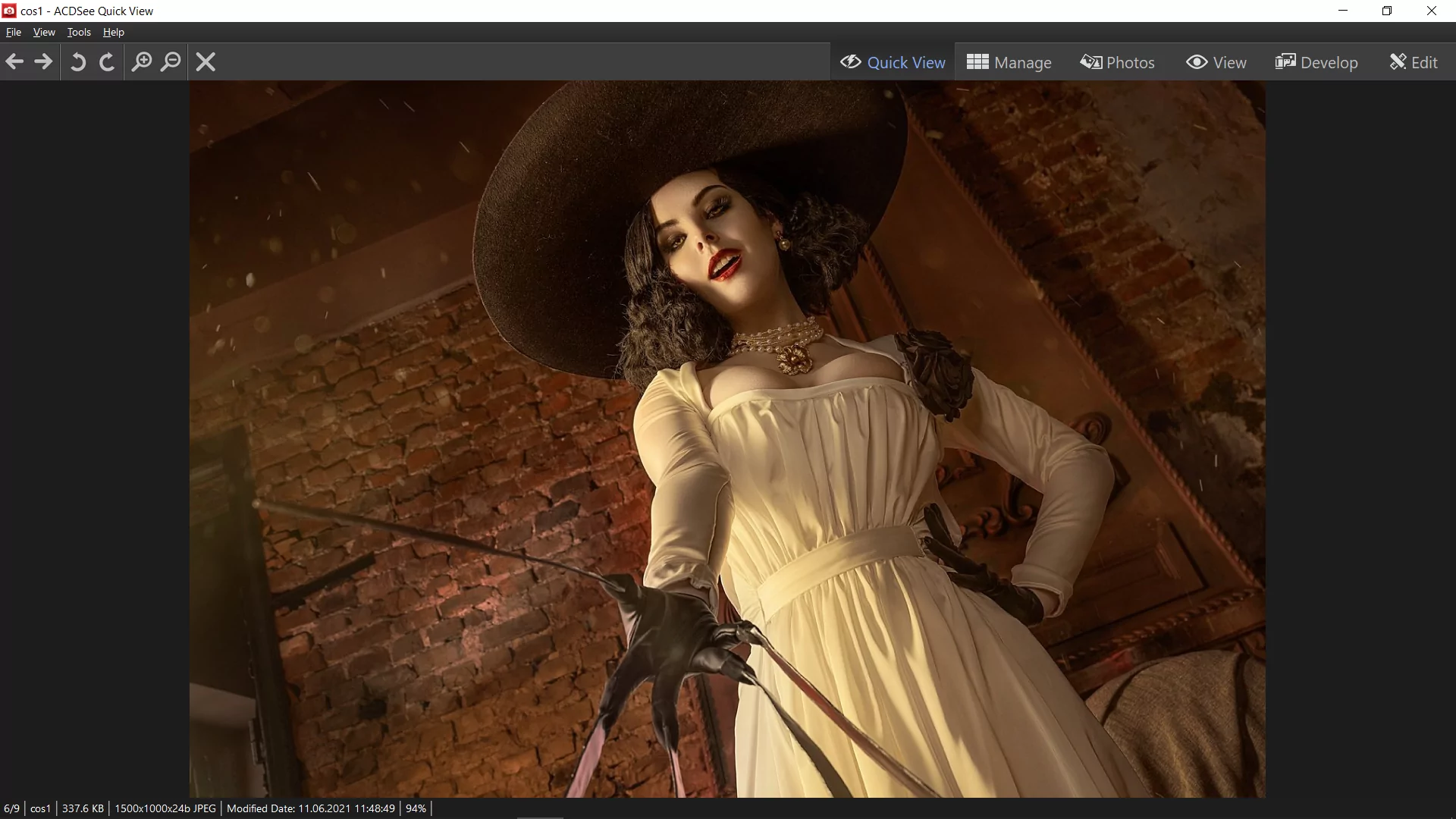Click the 6/9 image counter in status bar
The height and width of the screenshot is (819, 1456).
click(x=12, y=808)
